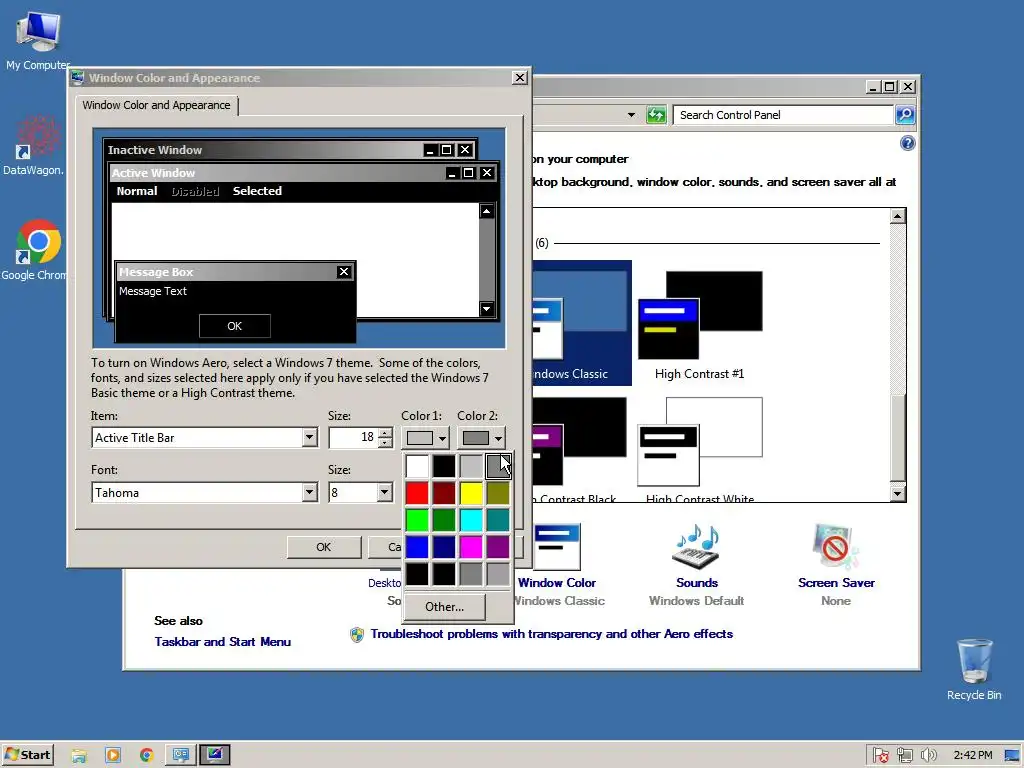Select the olive color swatch
This screenshot has height=768, width=1024.
click(498, 493)
